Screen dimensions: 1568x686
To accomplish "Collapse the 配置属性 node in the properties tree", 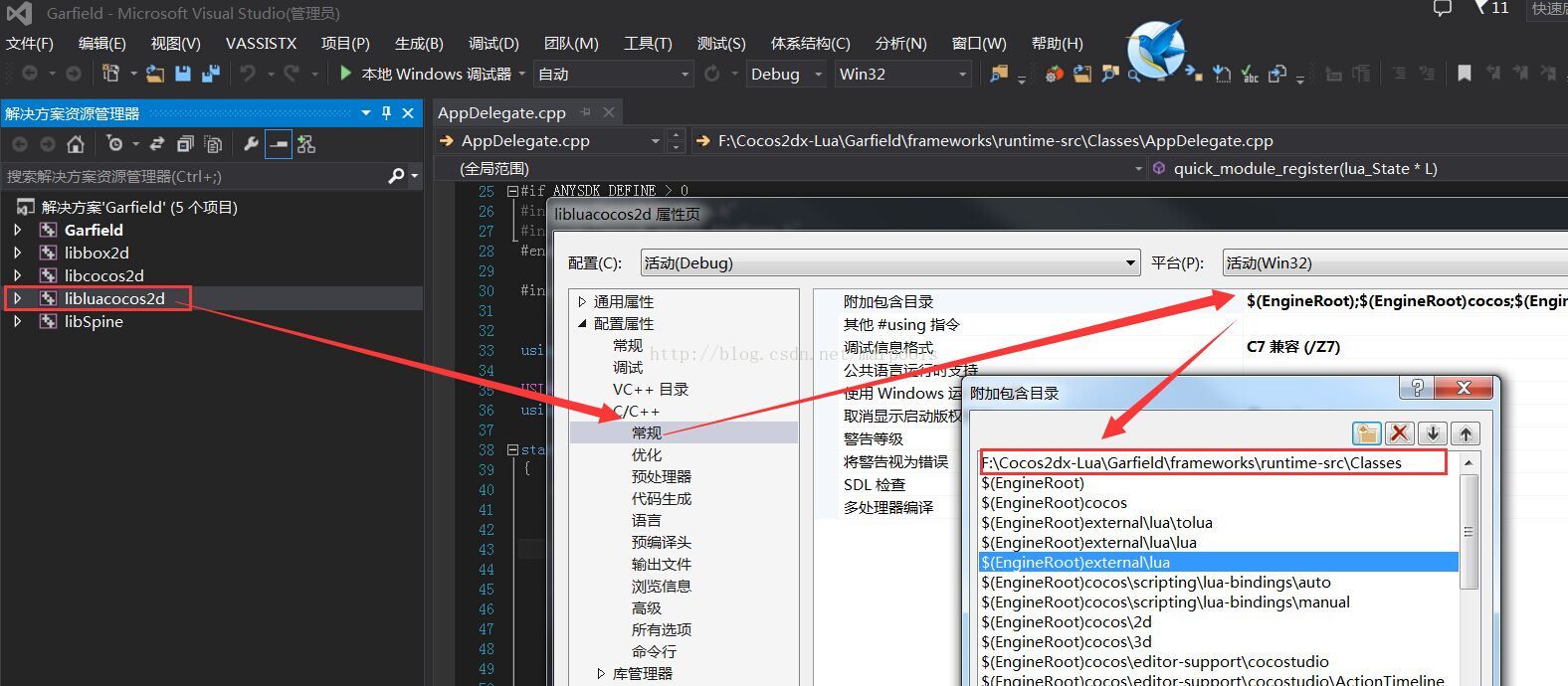I will pyautogui.click(x=583, y=323).
